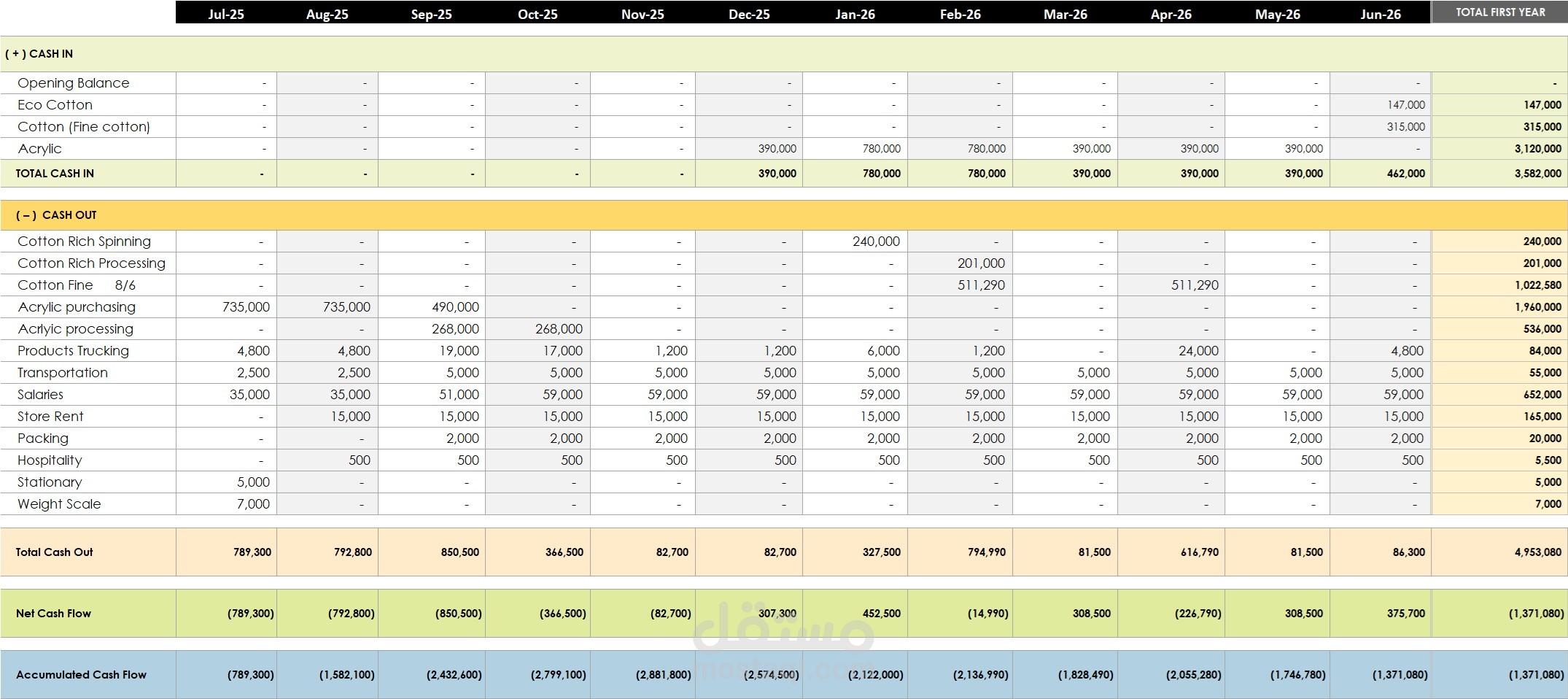
Task: Click Total Cash Out Feb-26 value 794,990
Action: (x=987, y=552)
